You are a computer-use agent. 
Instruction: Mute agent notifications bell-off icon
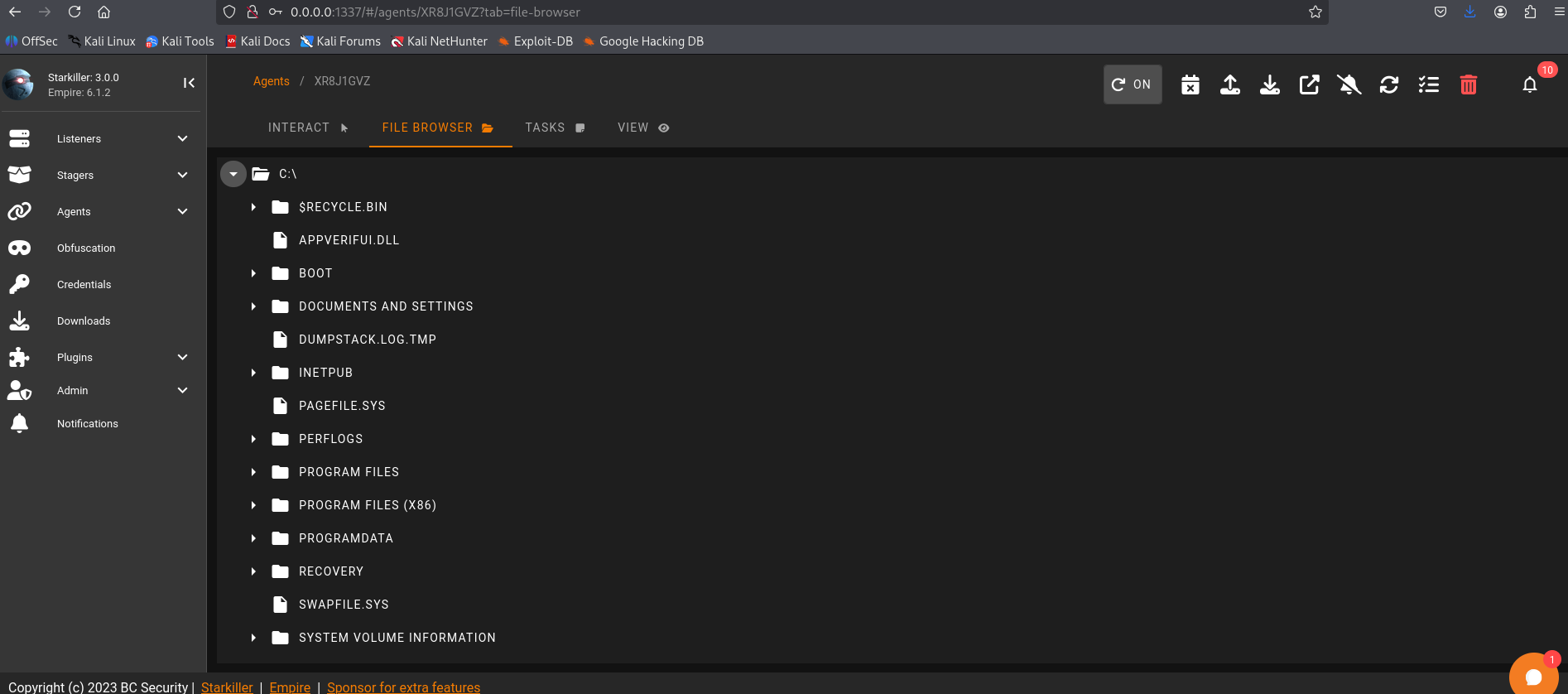[1349, 84]
